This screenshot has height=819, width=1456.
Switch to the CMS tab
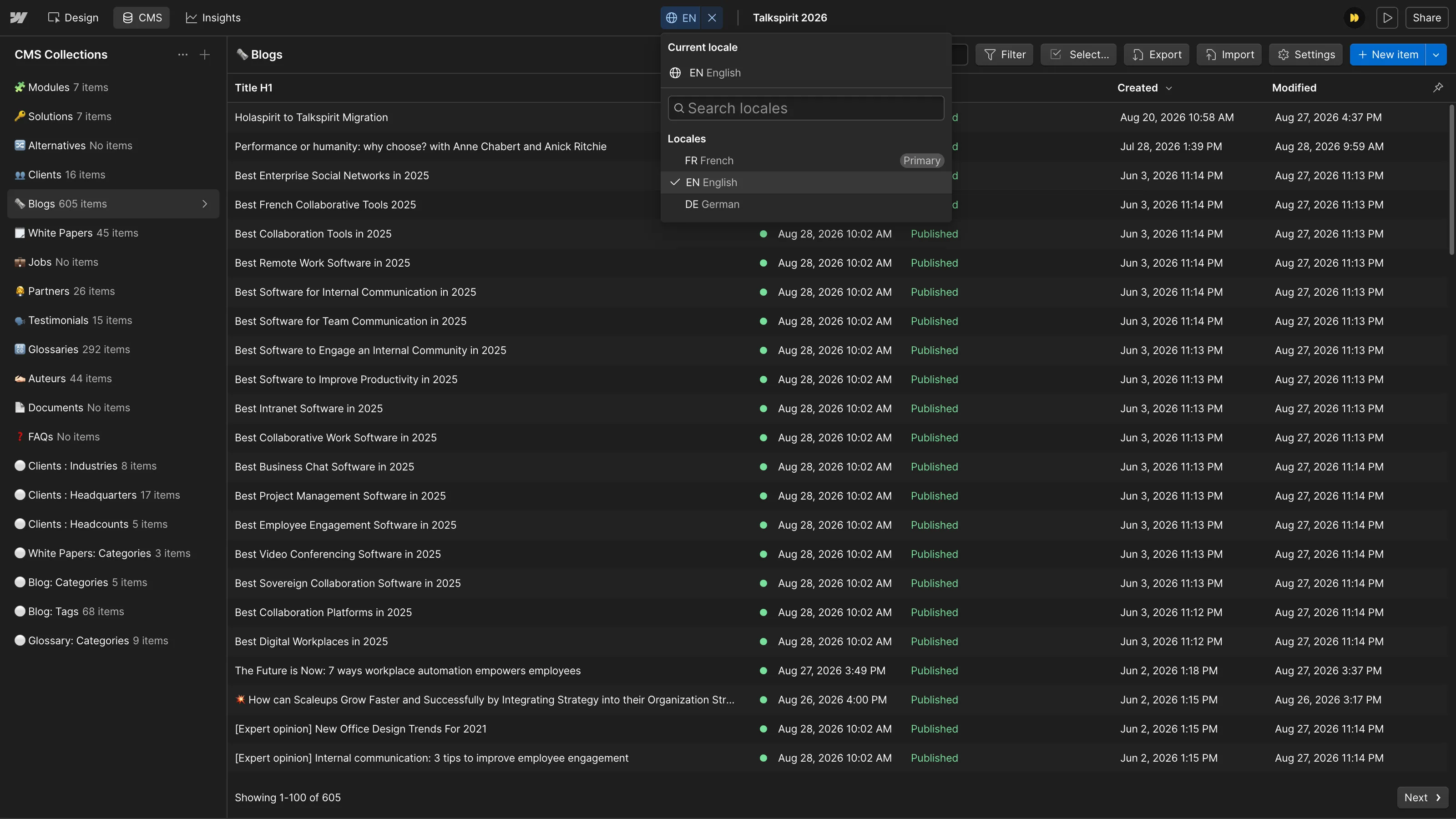click(142, 18)
